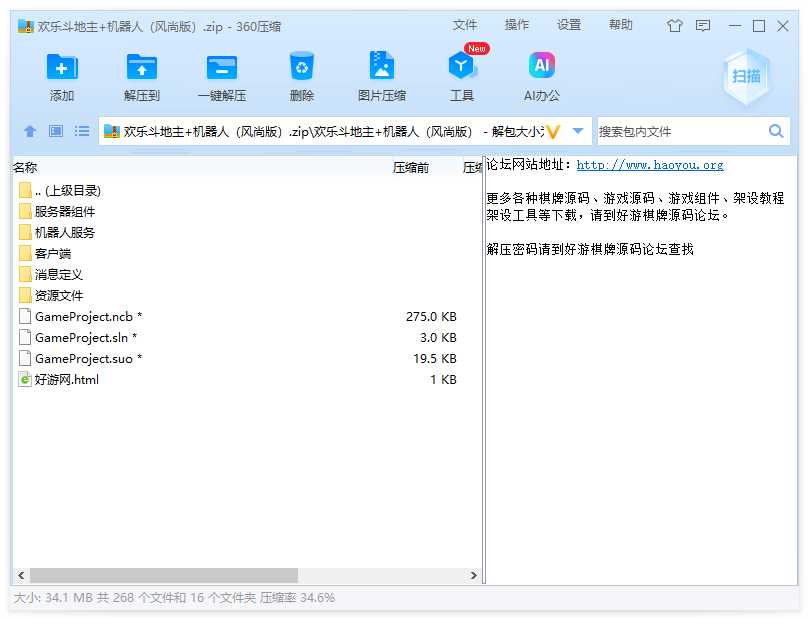Click the Add (添加) toolbar icon

[62, 67]
